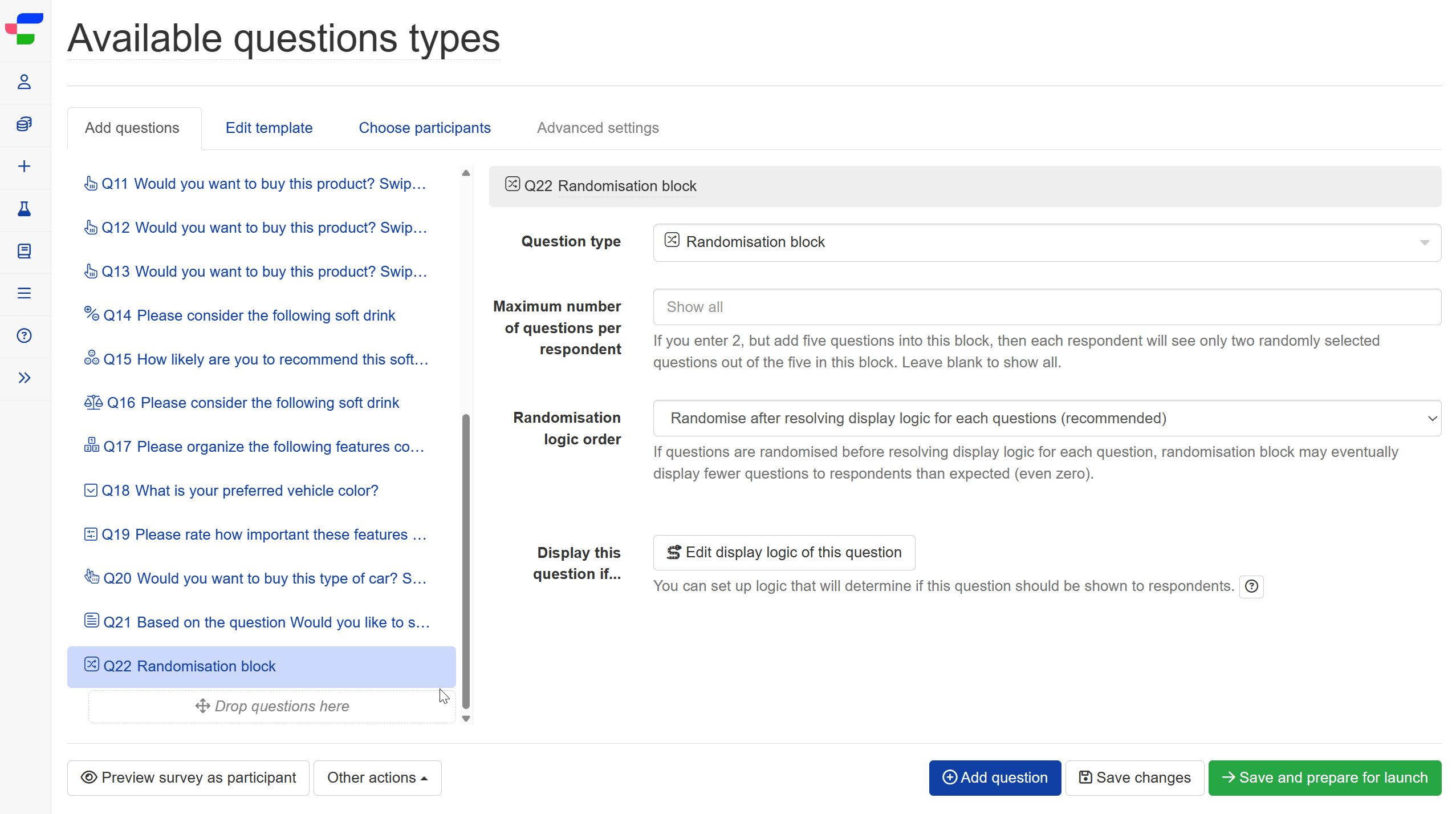Click the scroll-up arrow of question list
Viewport: 1456px width, 814px height.
pyautogui.click(x=466, y=173)
